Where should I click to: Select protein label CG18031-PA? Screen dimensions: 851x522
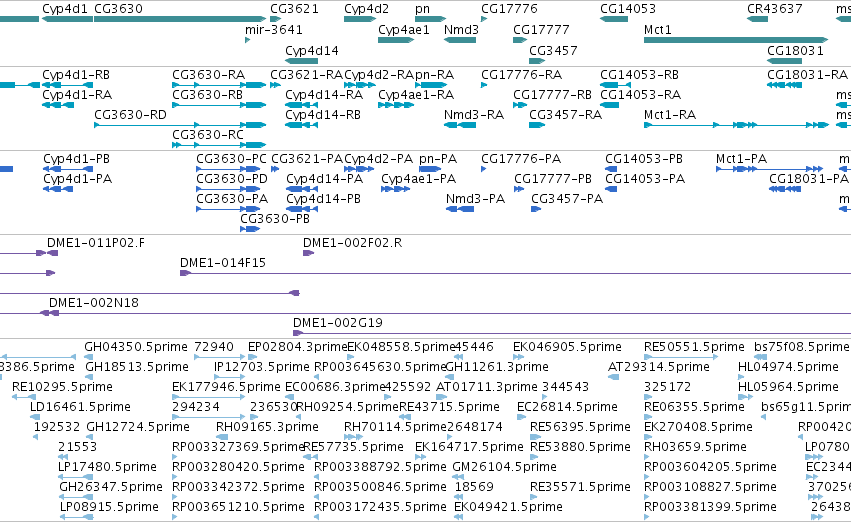coord(809,179)
